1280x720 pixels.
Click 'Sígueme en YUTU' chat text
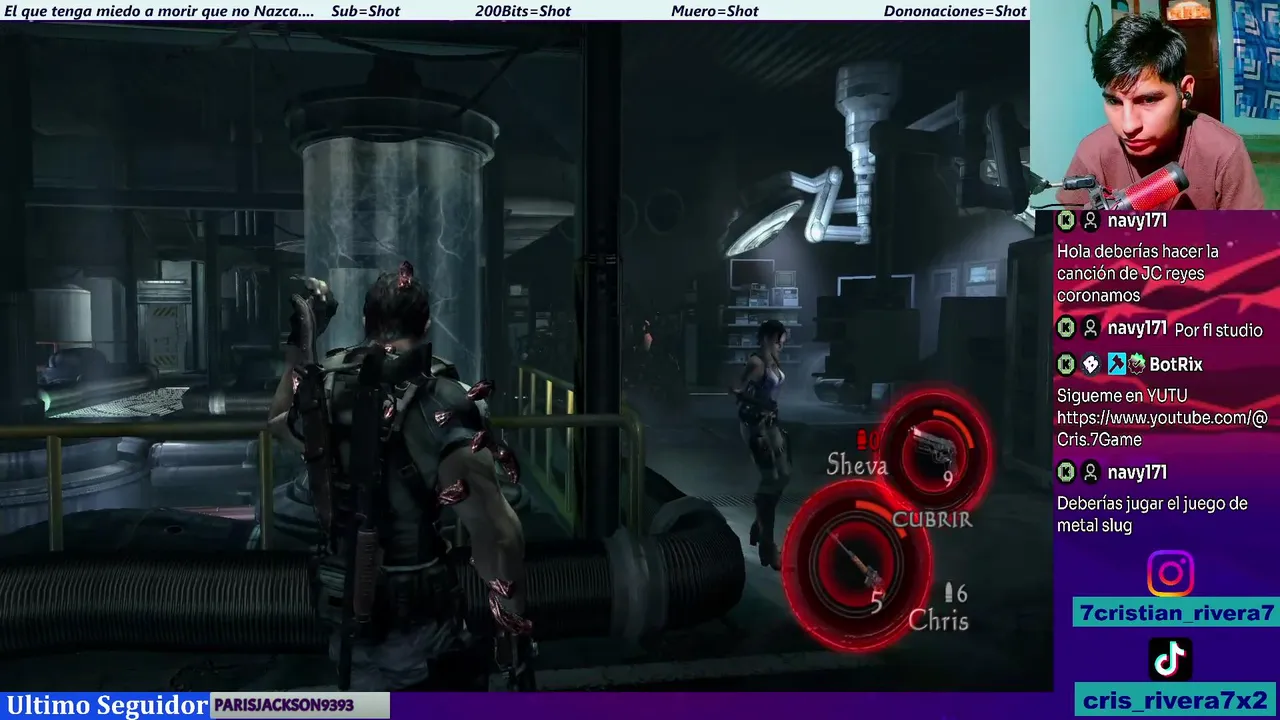click(1122, 395)
